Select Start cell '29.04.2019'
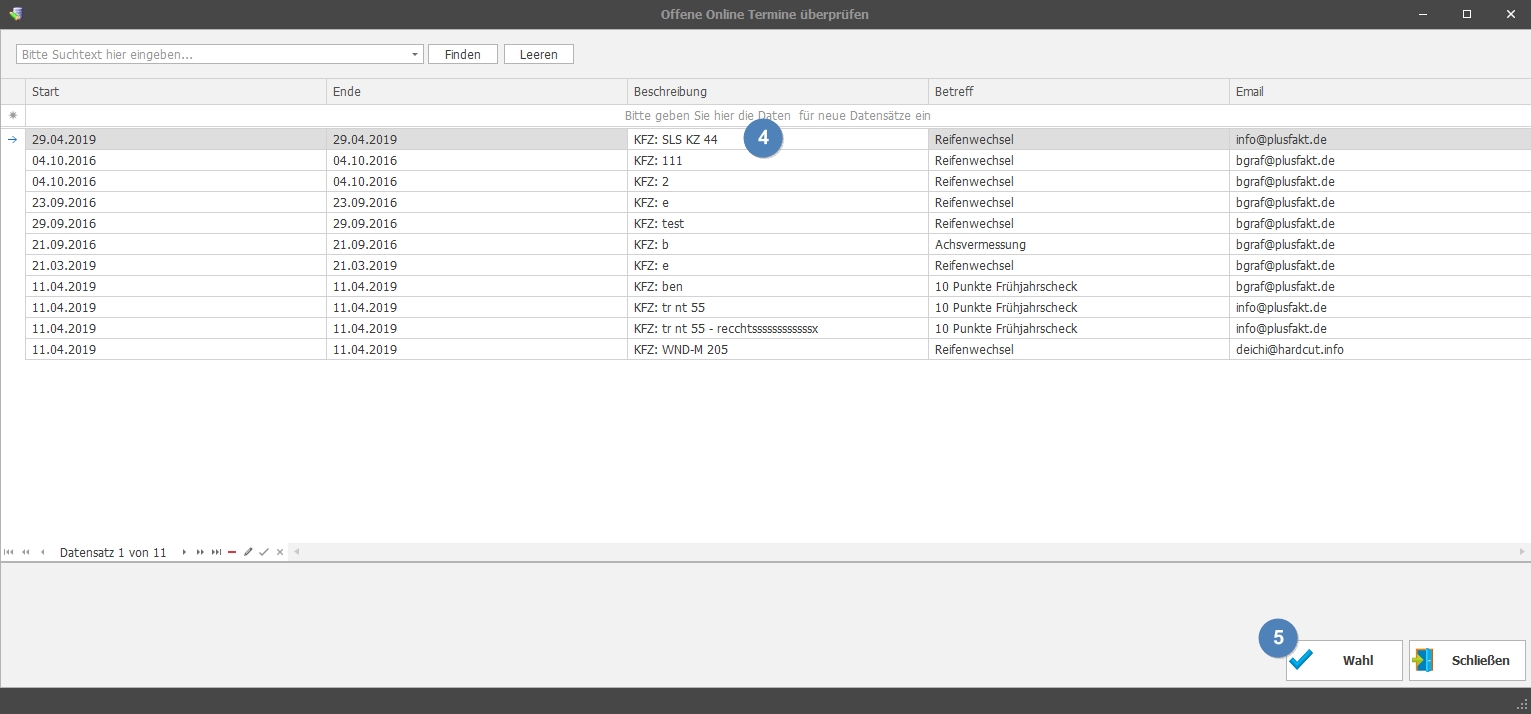 click(x=176, y=140)
